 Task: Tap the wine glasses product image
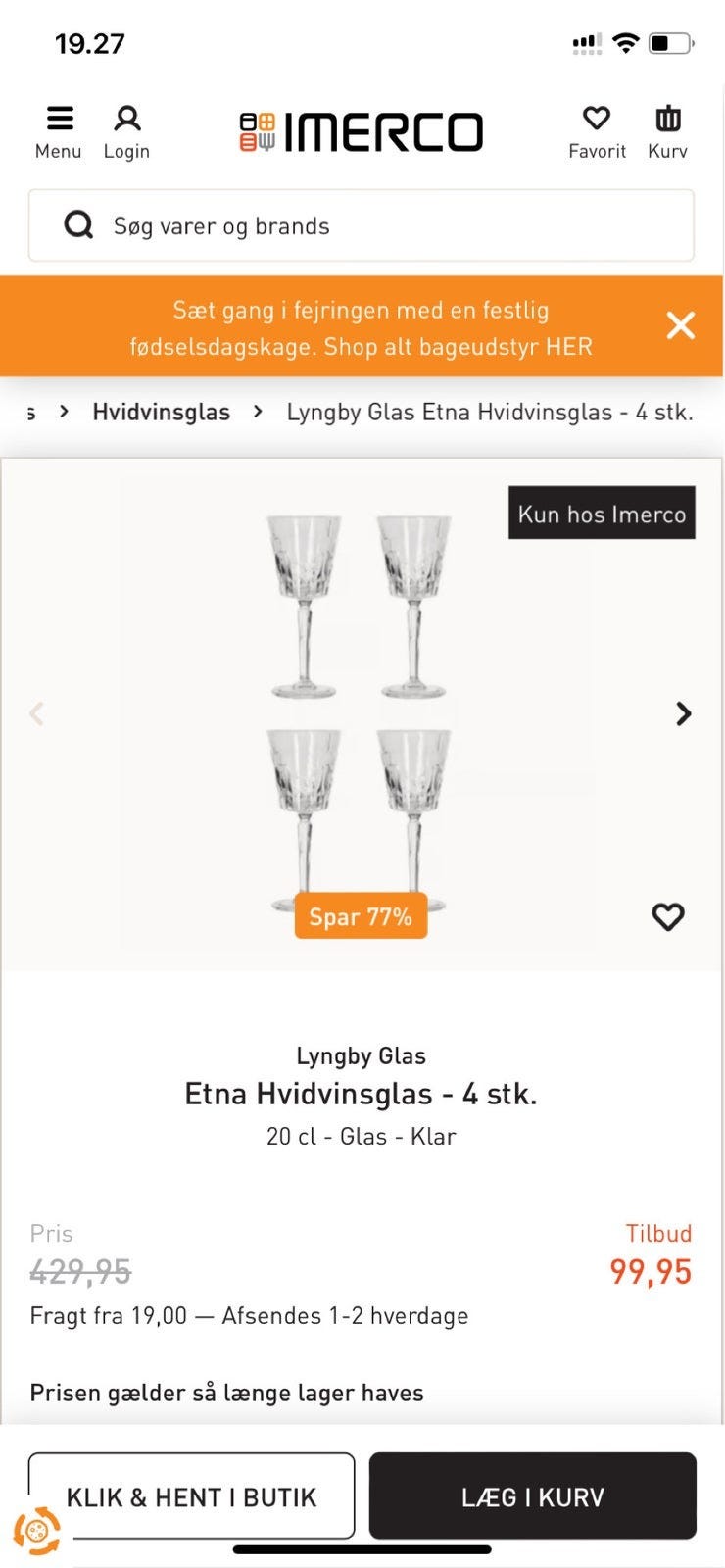point(359,706)
